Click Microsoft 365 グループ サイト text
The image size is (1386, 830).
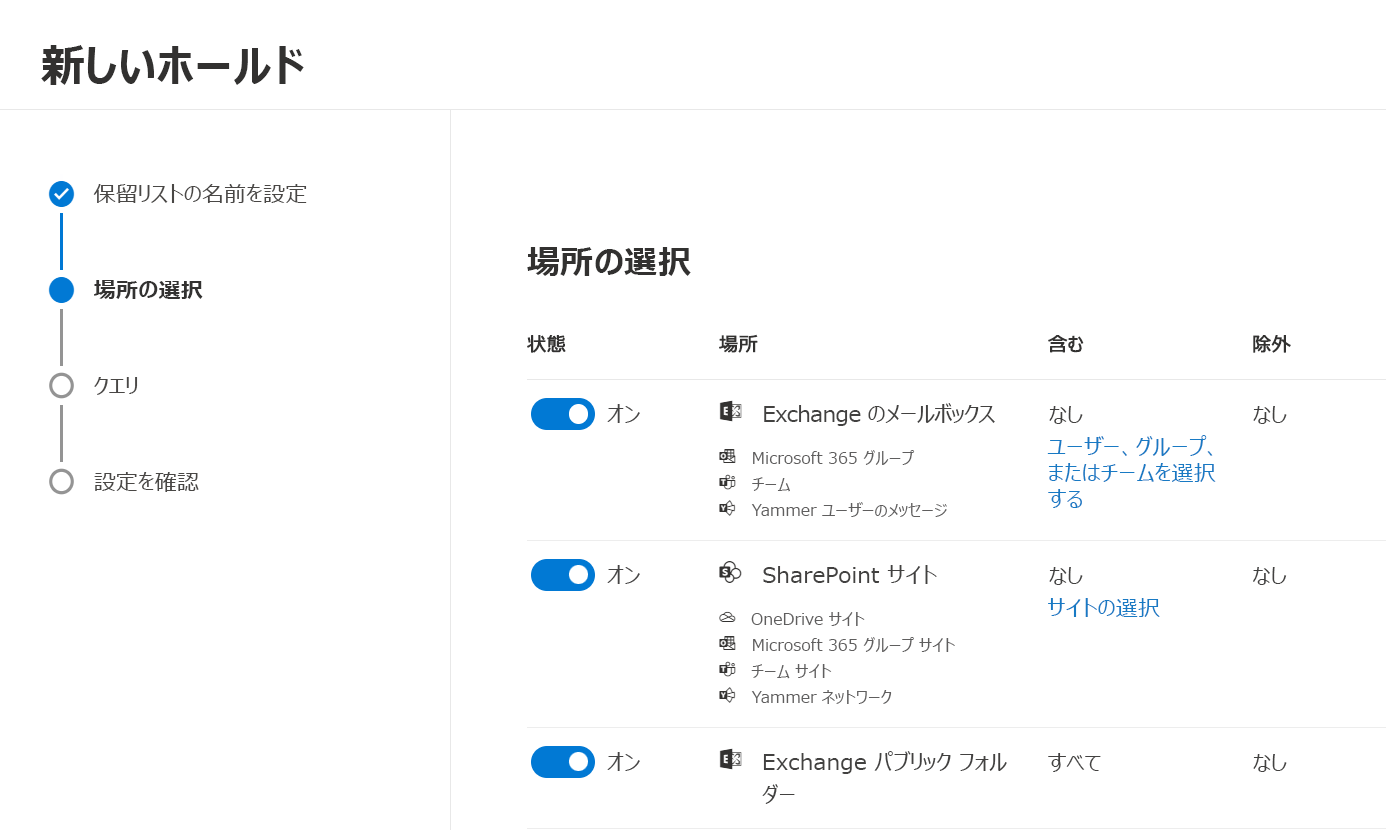click(853, 645)
